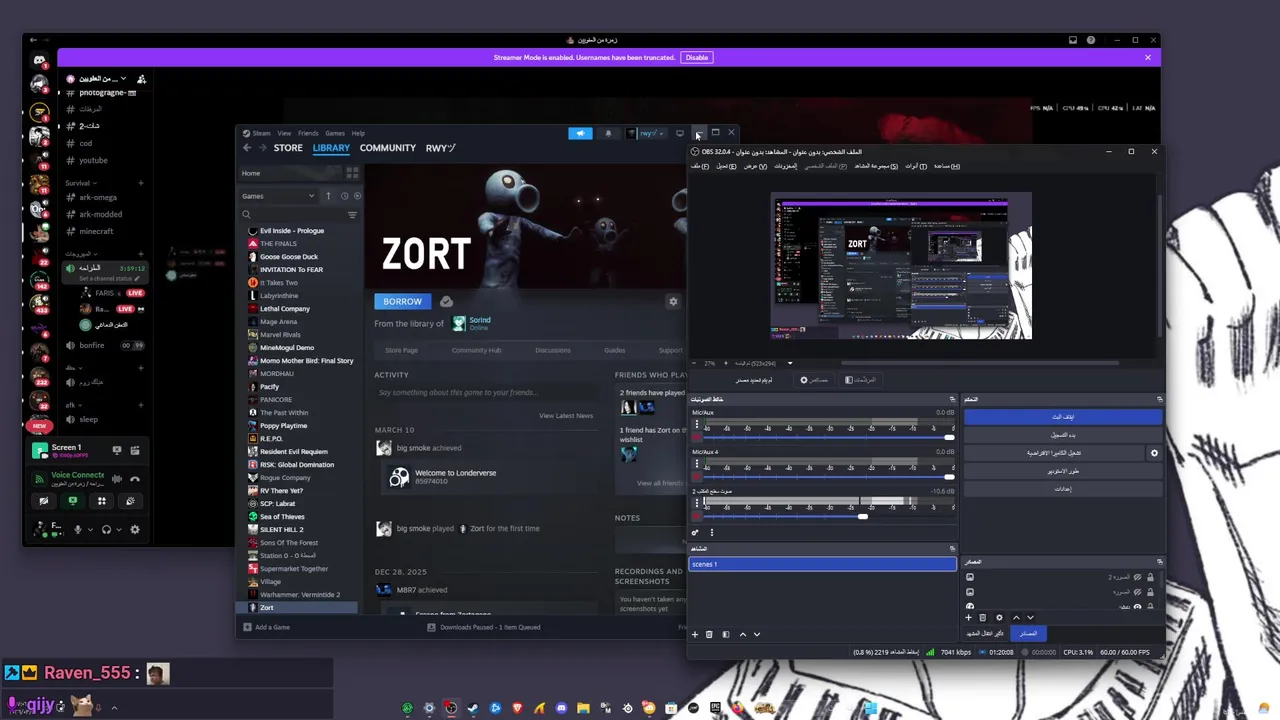Click View Latest News in Steam
Image resolution: width=1280 pixels, height=720 pixels.
566,416
